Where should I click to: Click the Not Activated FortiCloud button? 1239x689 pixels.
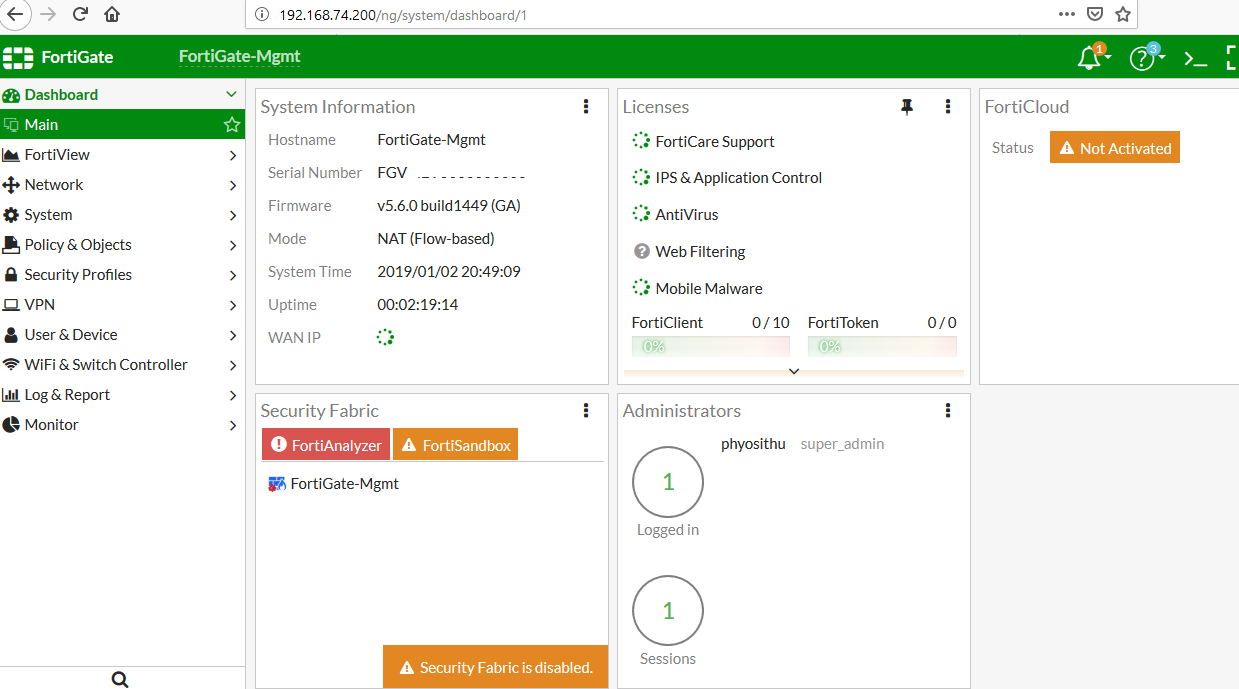click(1114, 147)
